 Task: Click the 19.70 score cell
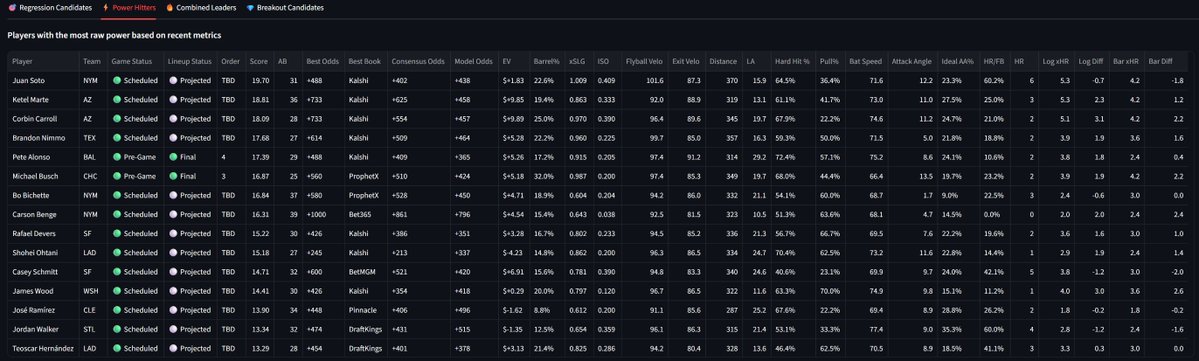click(x=259, y=80)
